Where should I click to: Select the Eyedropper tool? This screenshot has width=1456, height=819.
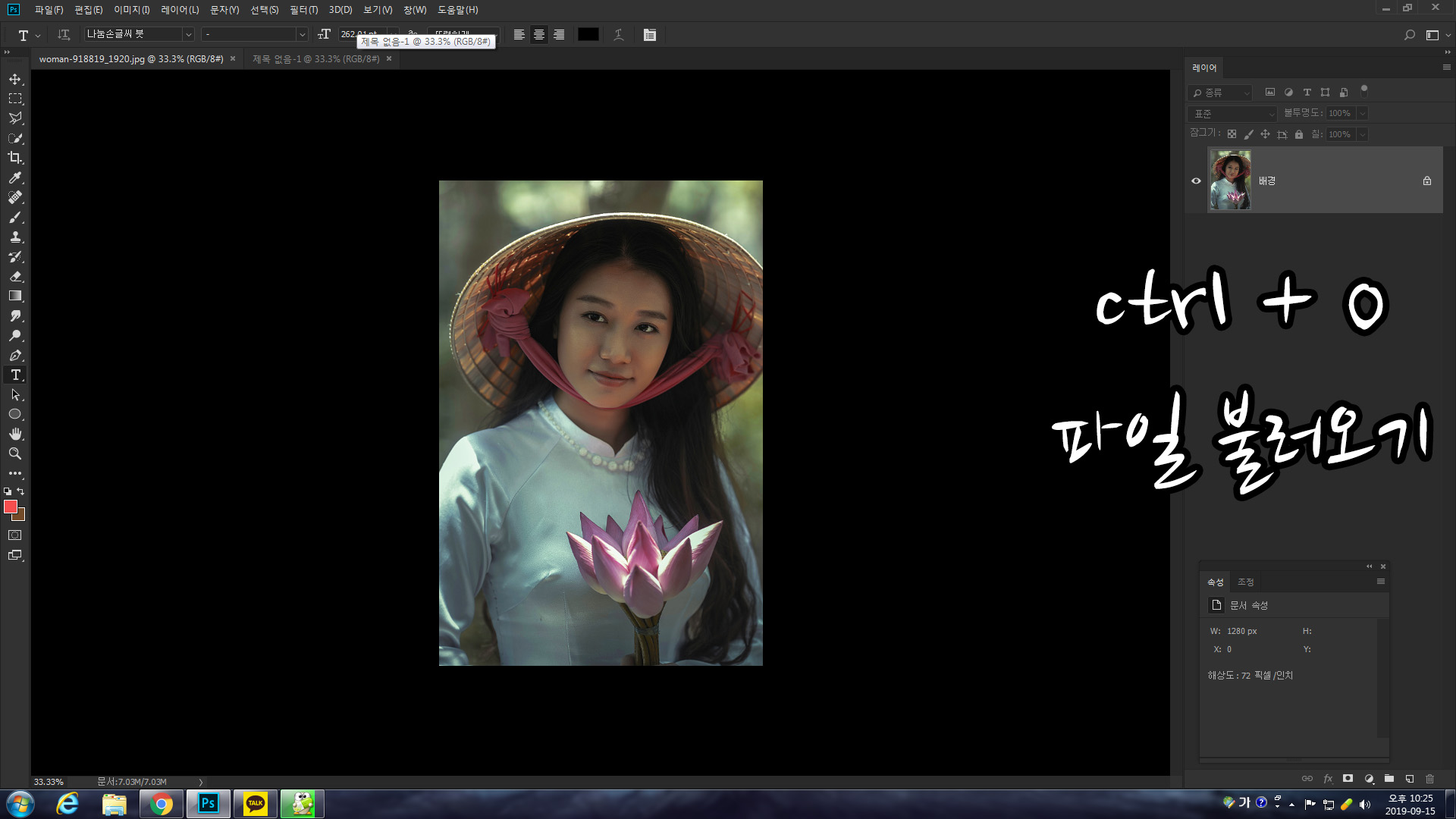(15, 177)
